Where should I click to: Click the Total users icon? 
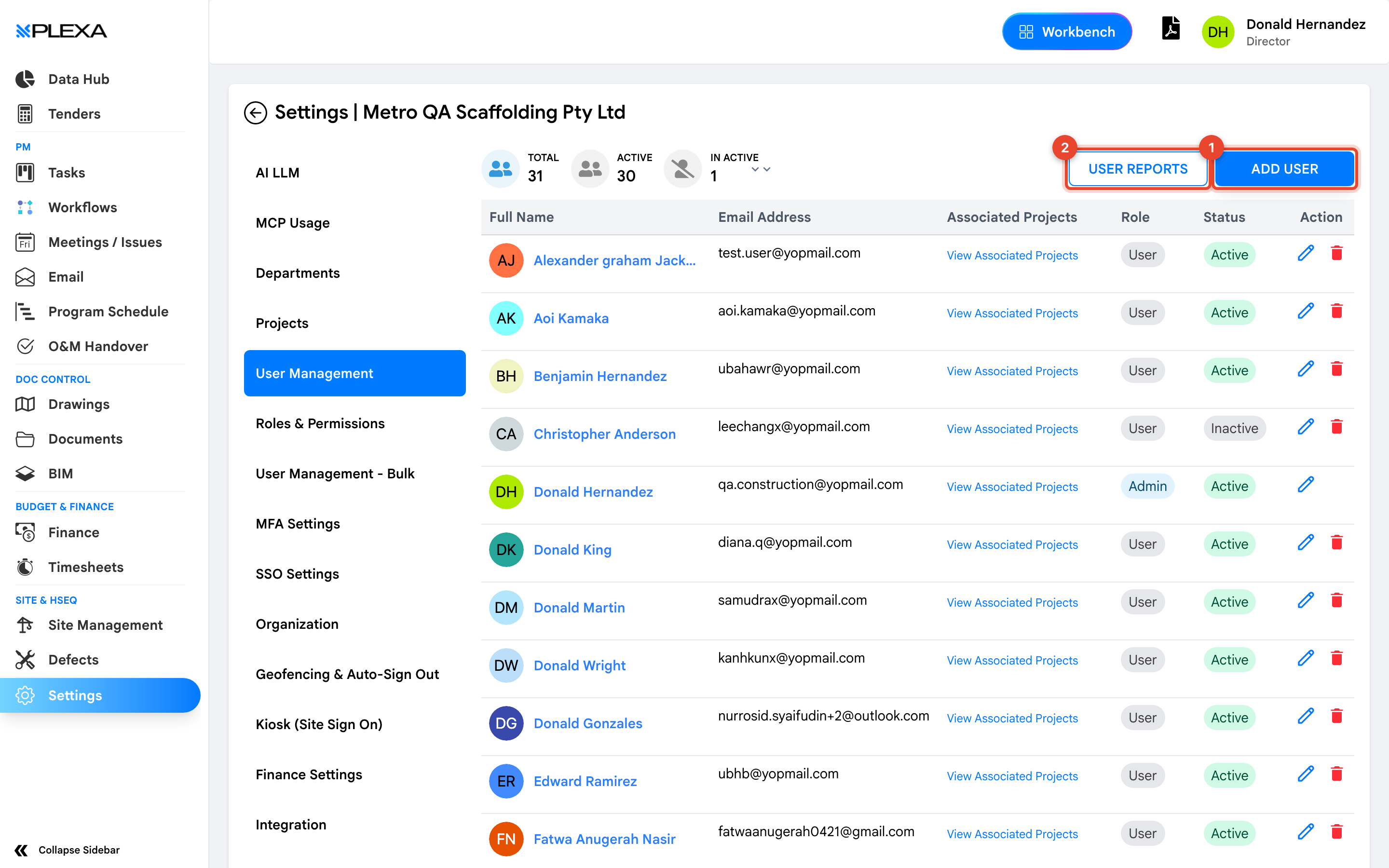click(500, 169)
